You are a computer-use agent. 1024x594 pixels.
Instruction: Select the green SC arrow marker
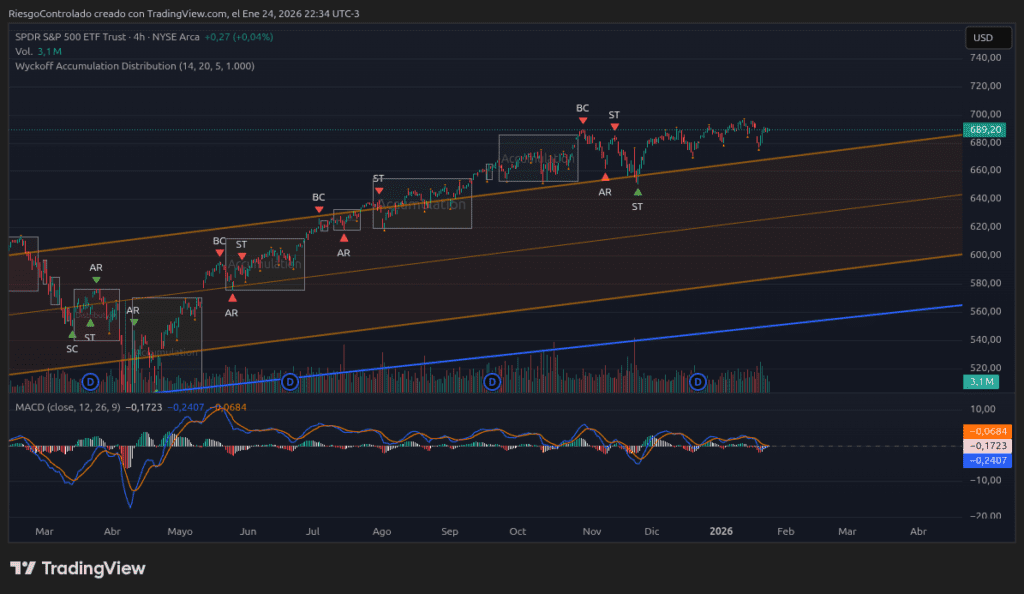click(72, 335)
